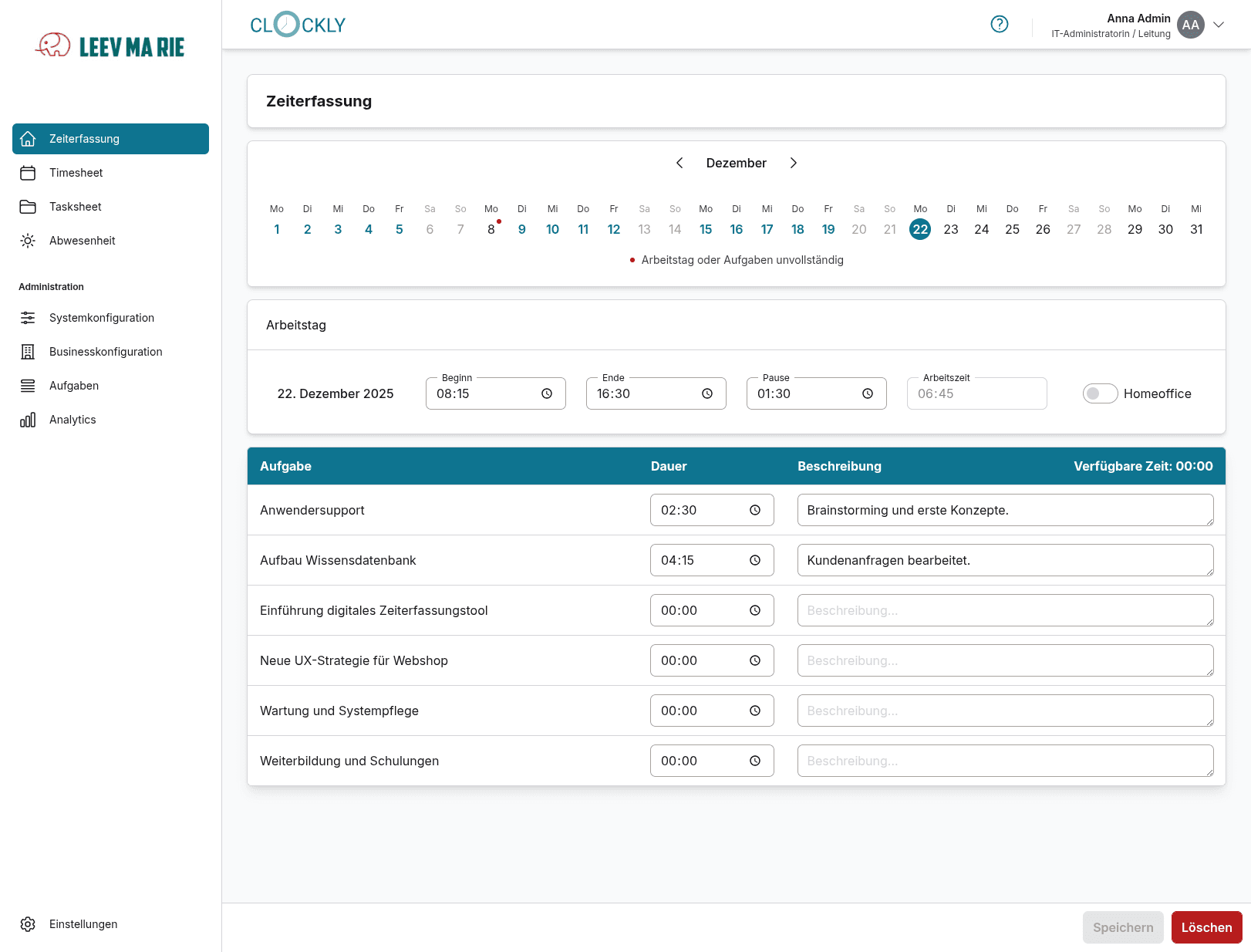Image resolution: width=1251 pixels, height=952 pixels.
Task: Click the red Löschen button
Action: (1206, 927)
